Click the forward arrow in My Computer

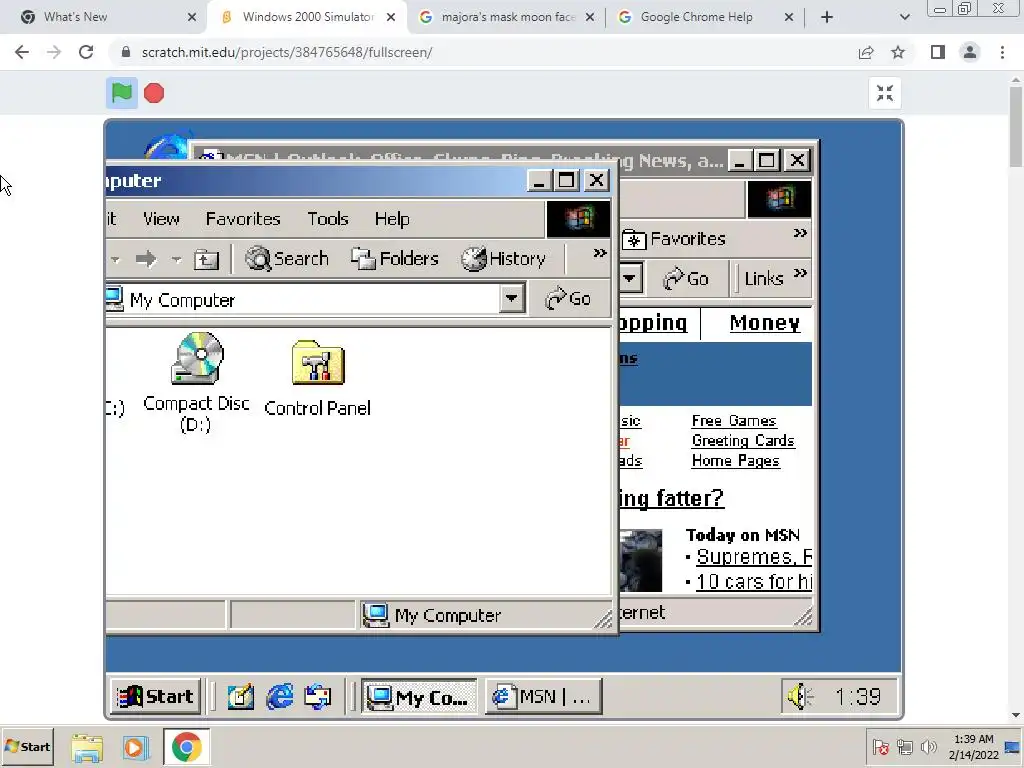(146, 259)
